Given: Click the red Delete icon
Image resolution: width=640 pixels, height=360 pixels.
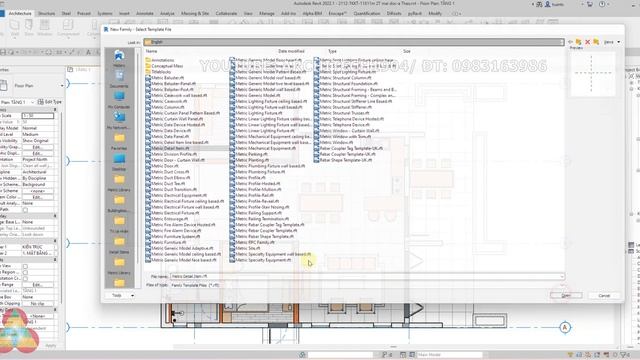Looking at the screenshot, I should [588, 42].
